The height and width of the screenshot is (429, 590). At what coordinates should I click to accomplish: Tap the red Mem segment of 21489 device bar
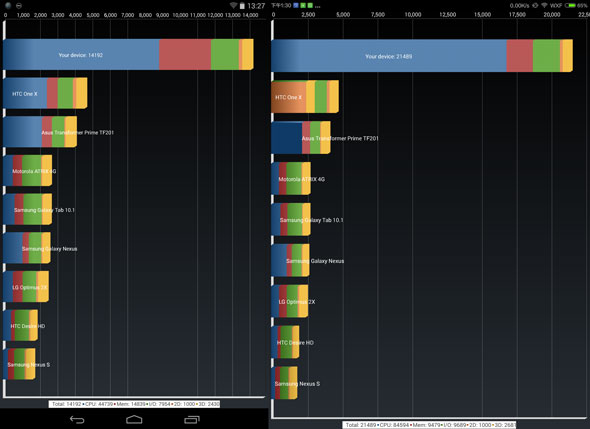point(520,56)
